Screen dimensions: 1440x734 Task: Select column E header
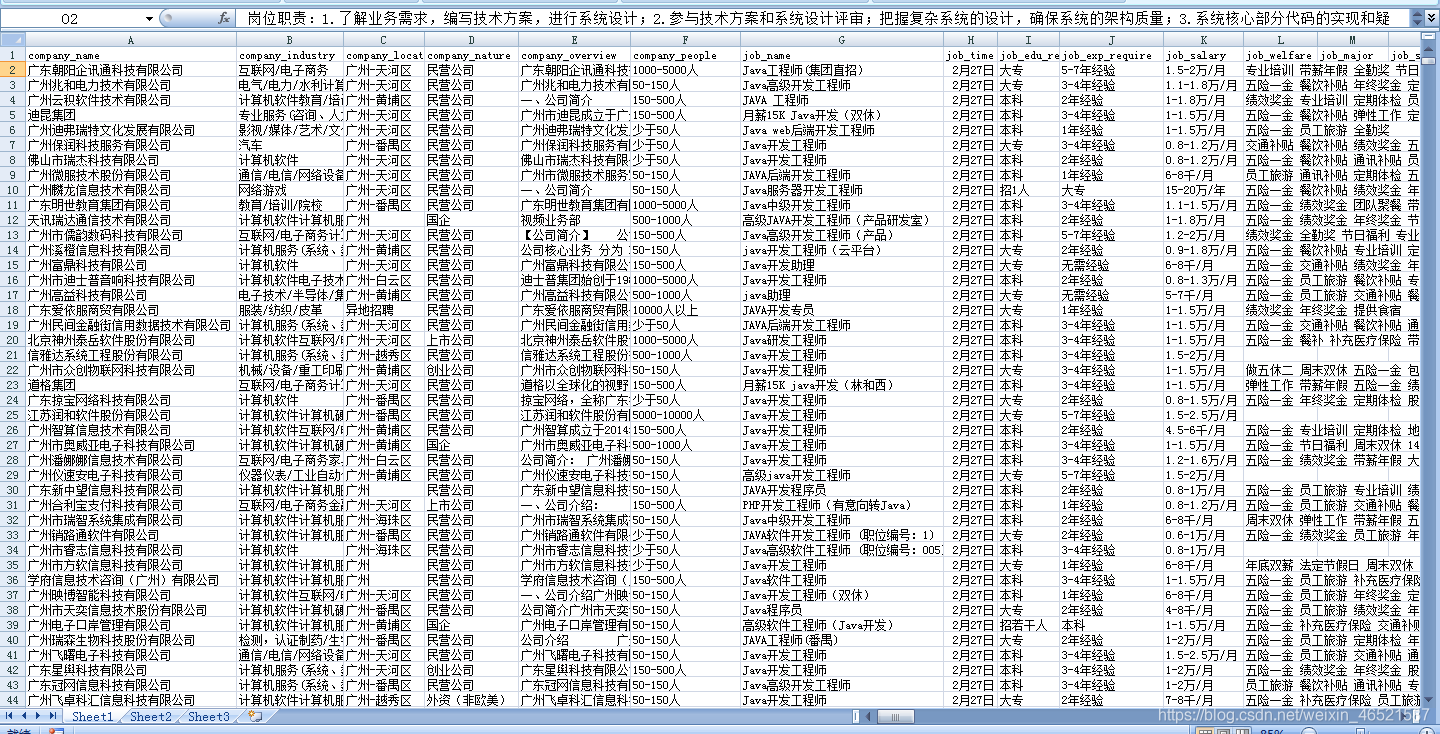point(574,40)
